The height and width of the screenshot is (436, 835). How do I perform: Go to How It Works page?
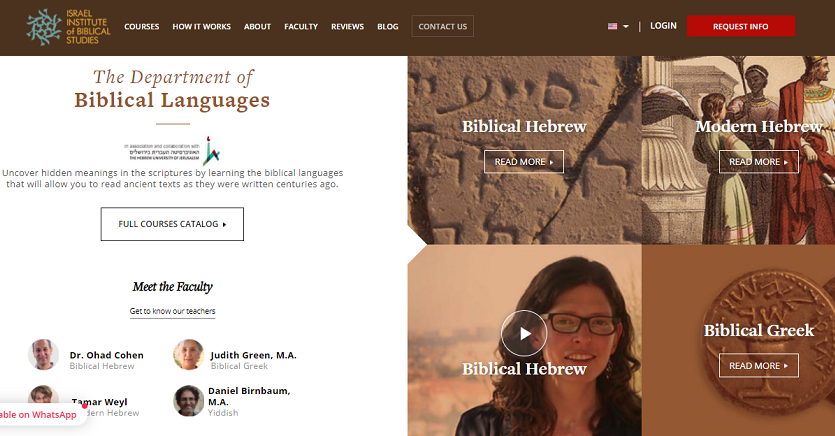click(201, 27)
